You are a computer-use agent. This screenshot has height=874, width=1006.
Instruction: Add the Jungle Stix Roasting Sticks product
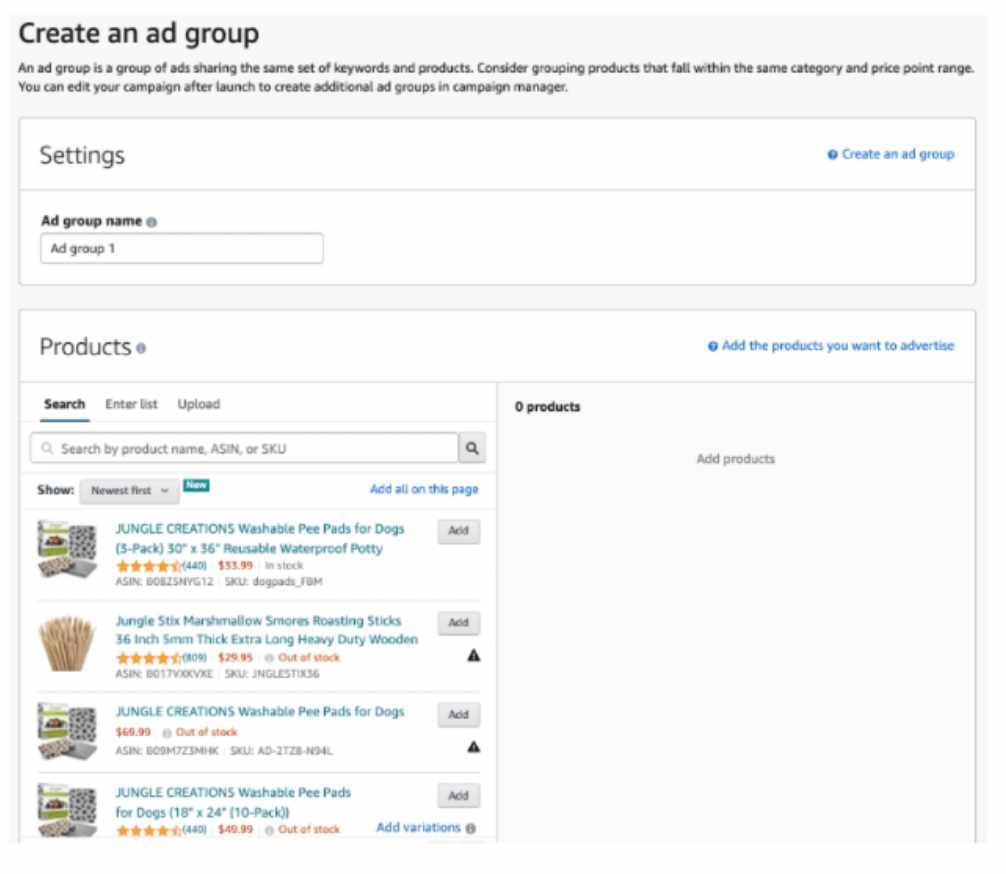pos(459,623)
